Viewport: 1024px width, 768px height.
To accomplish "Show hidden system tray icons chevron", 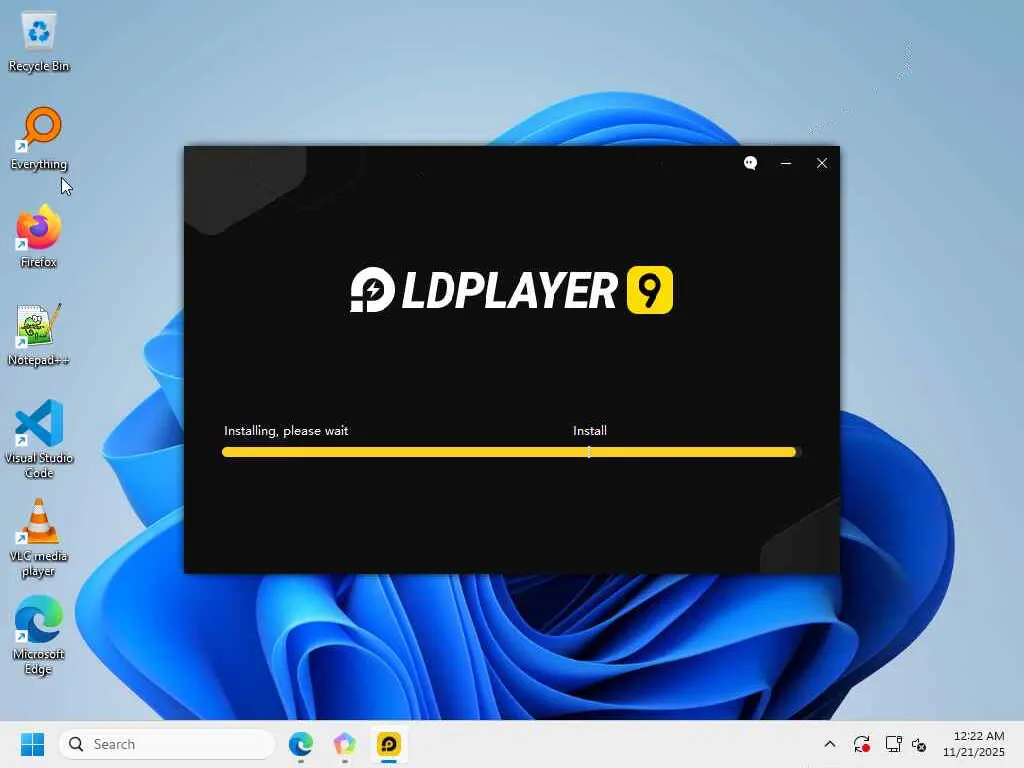I will (829, 744).
